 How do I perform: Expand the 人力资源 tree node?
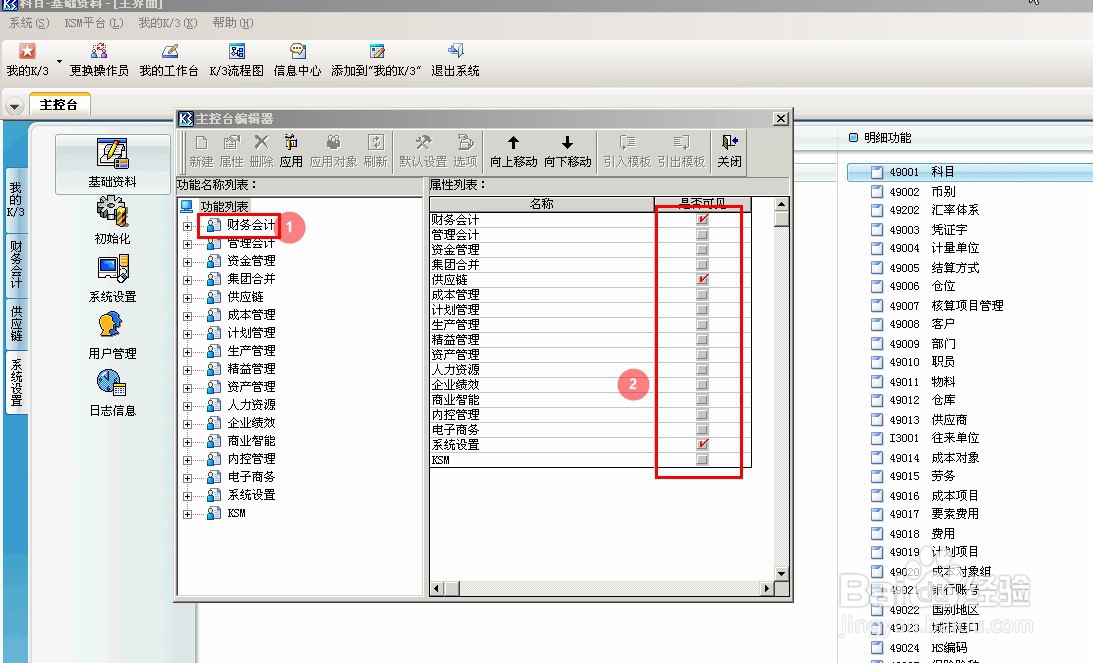187,404
